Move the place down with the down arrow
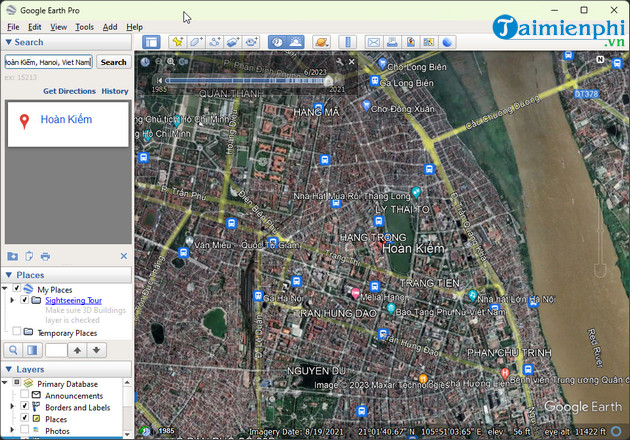The width and height of the screenshot is (630, 440). 96,350
